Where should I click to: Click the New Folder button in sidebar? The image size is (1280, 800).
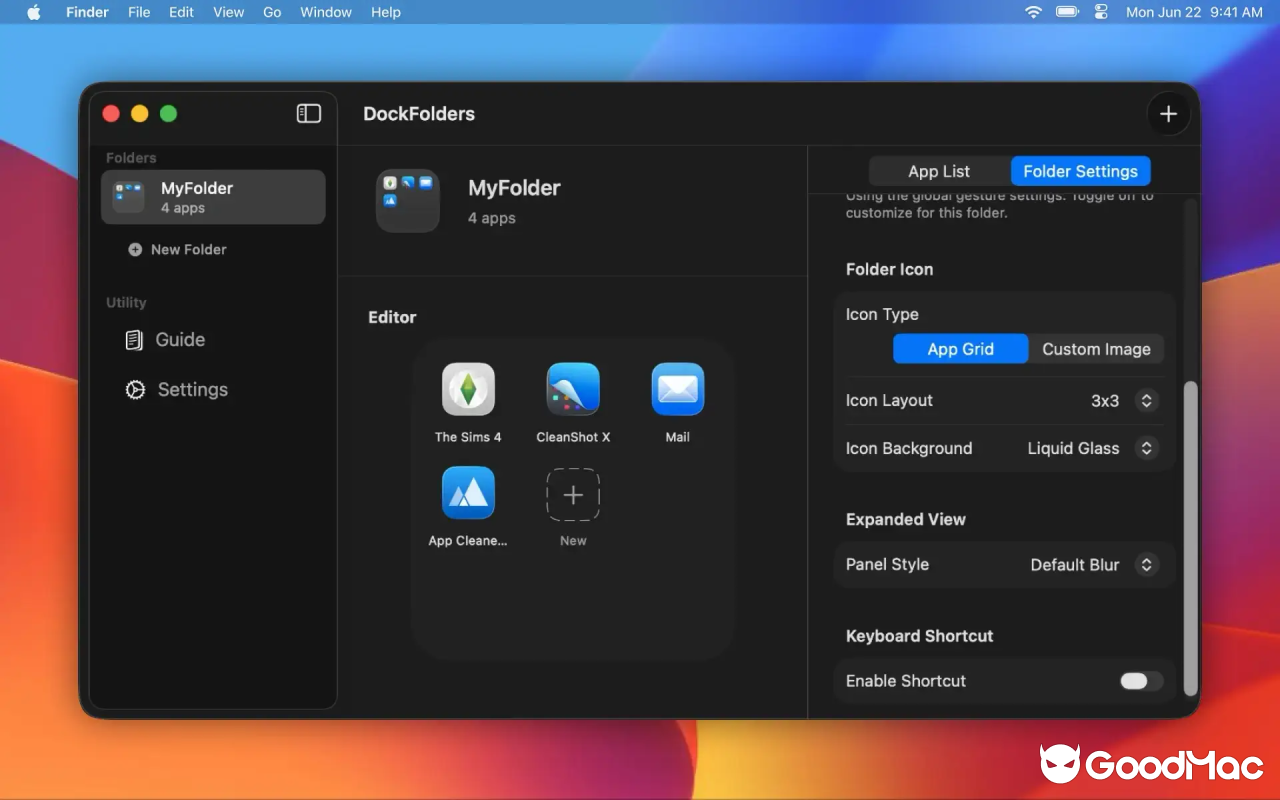point(177,249)
